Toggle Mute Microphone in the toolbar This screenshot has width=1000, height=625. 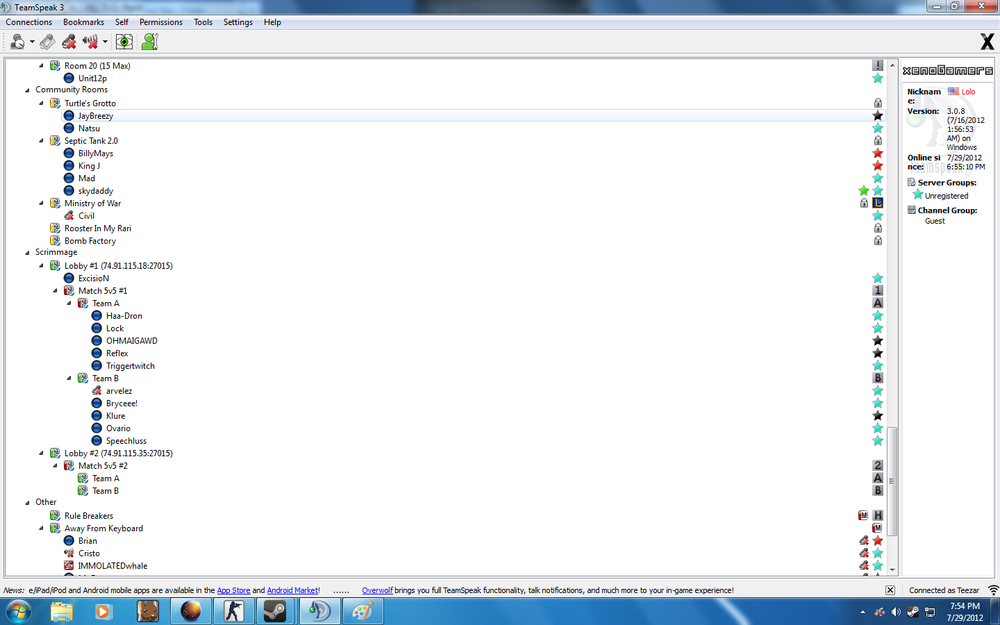point(69,42)
